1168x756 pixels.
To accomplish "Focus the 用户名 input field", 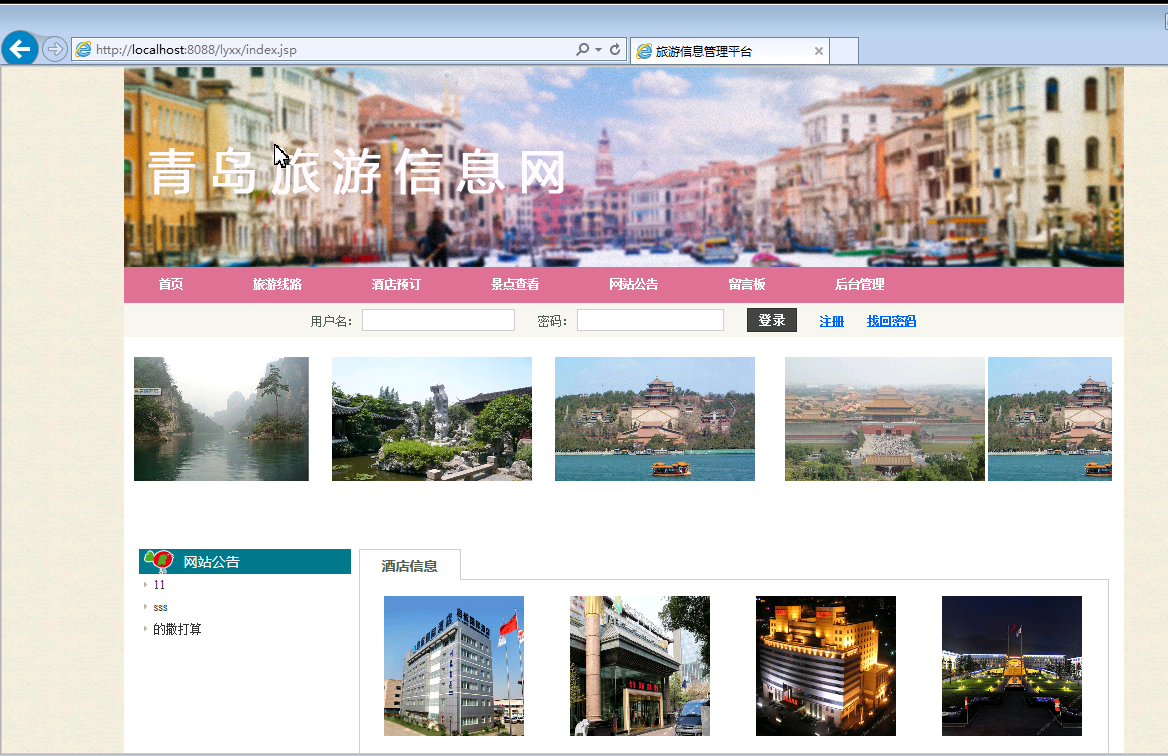I will click(438, 321).
